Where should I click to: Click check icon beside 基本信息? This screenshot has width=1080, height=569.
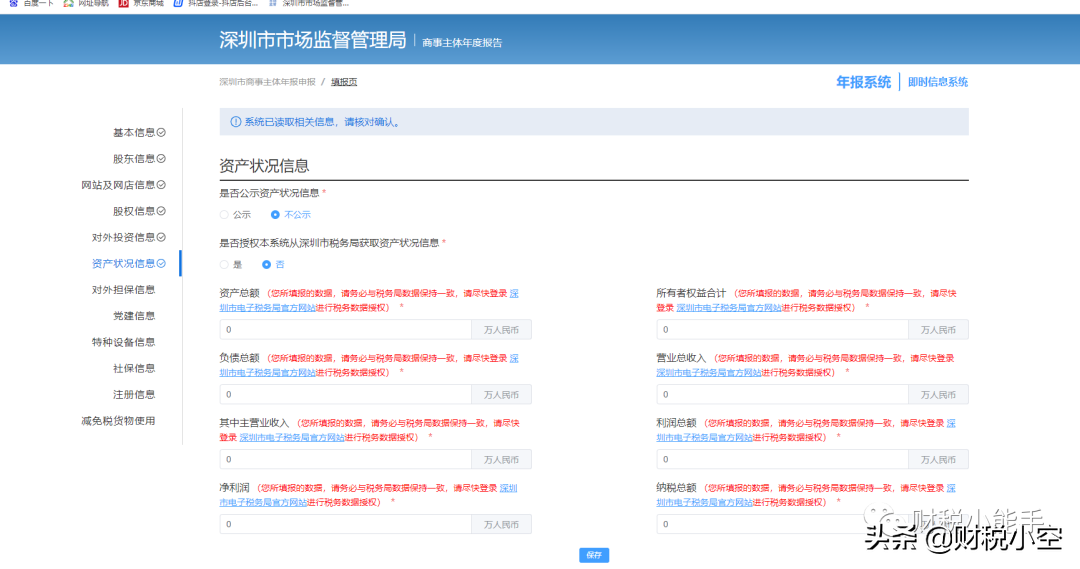[x=161, y=132]
